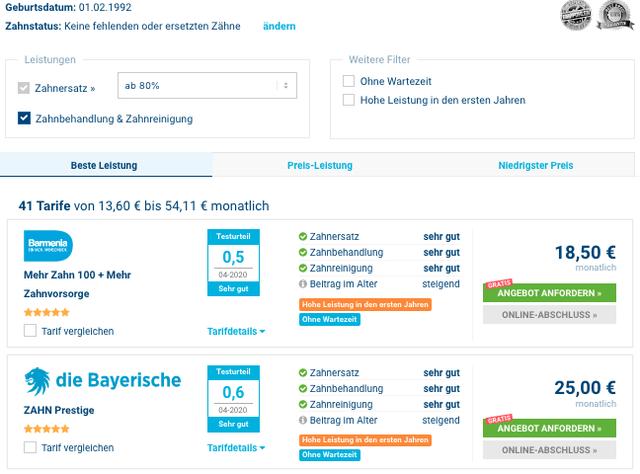640x474 pixels.
Task: Click the info icon beside Beitrag im Alter in Bayerische card
Action: pyautogui.click(x=302, y=420)
